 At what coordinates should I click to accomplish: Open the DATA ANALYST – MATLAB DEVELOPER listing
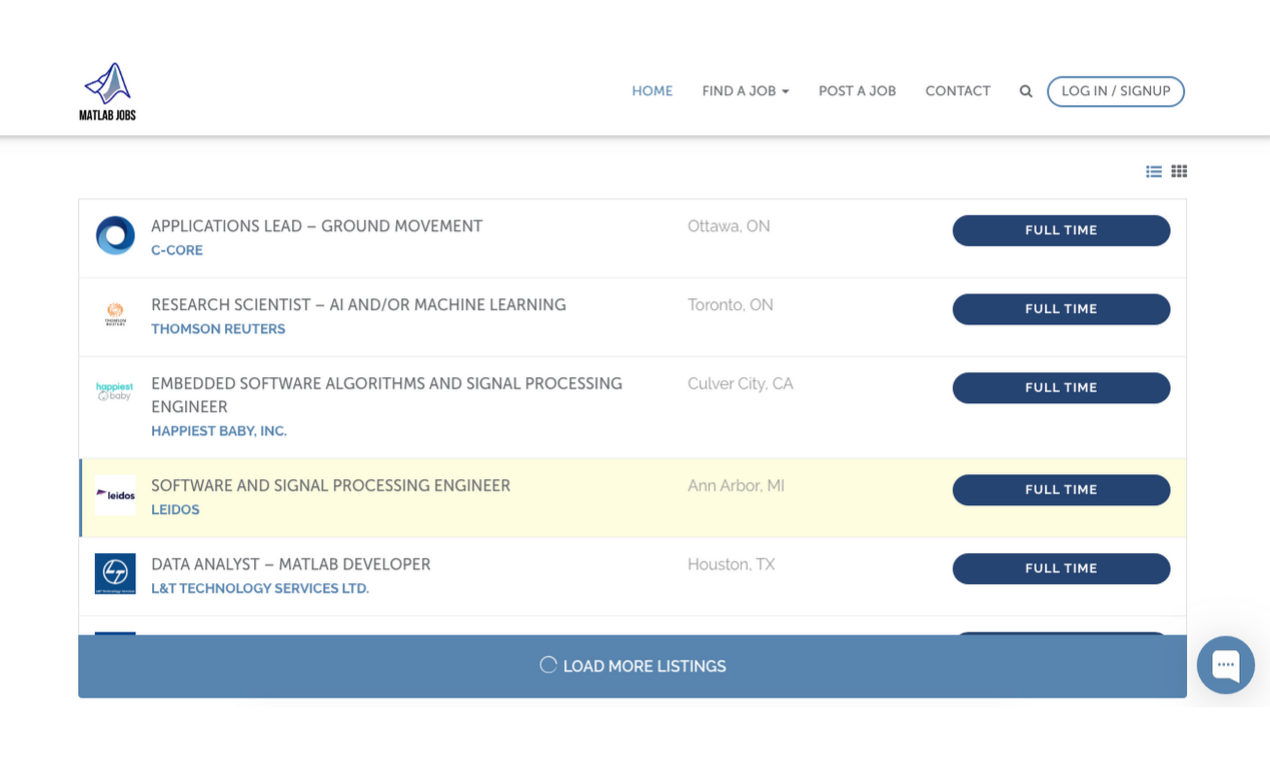point(290,564)
